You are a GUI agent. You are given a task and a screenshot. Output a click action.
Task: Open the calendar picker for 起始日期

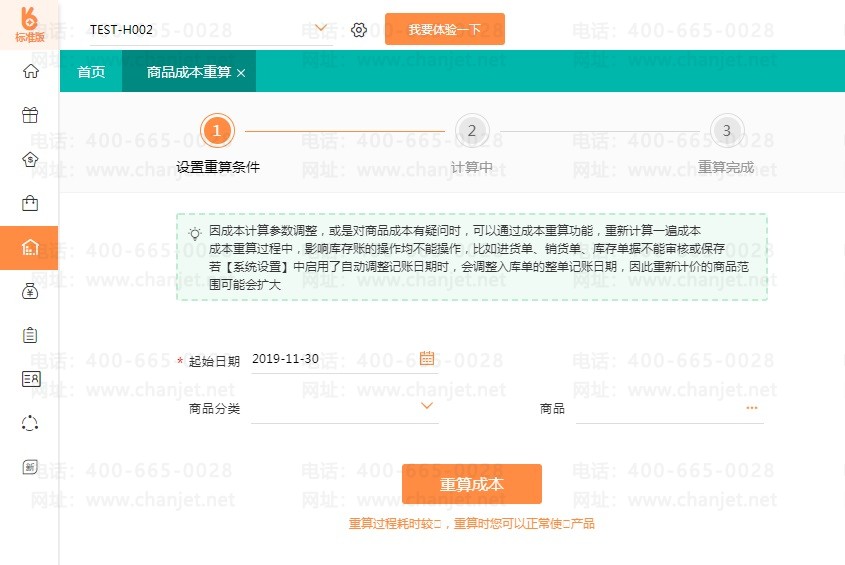pyautogui.click(x=427, y=357)
